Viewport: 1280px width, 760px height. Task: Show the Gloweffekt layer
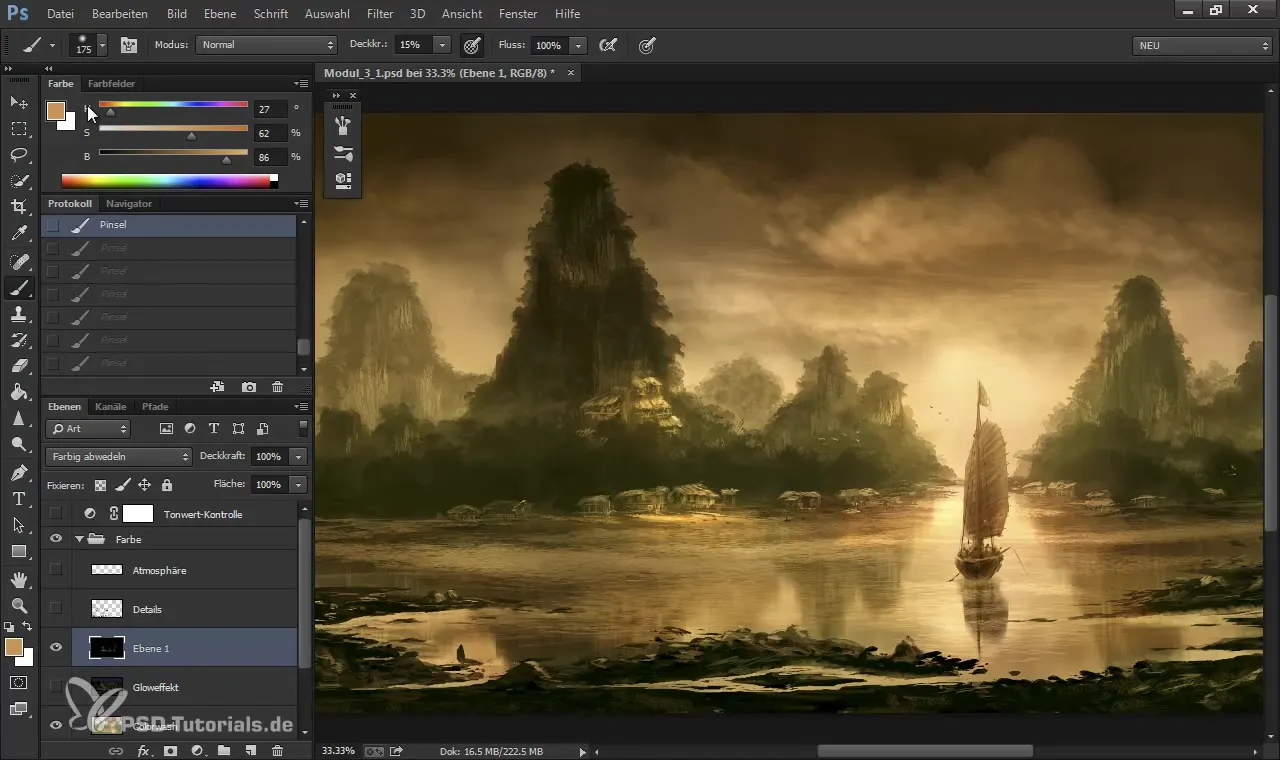(56, 687)
